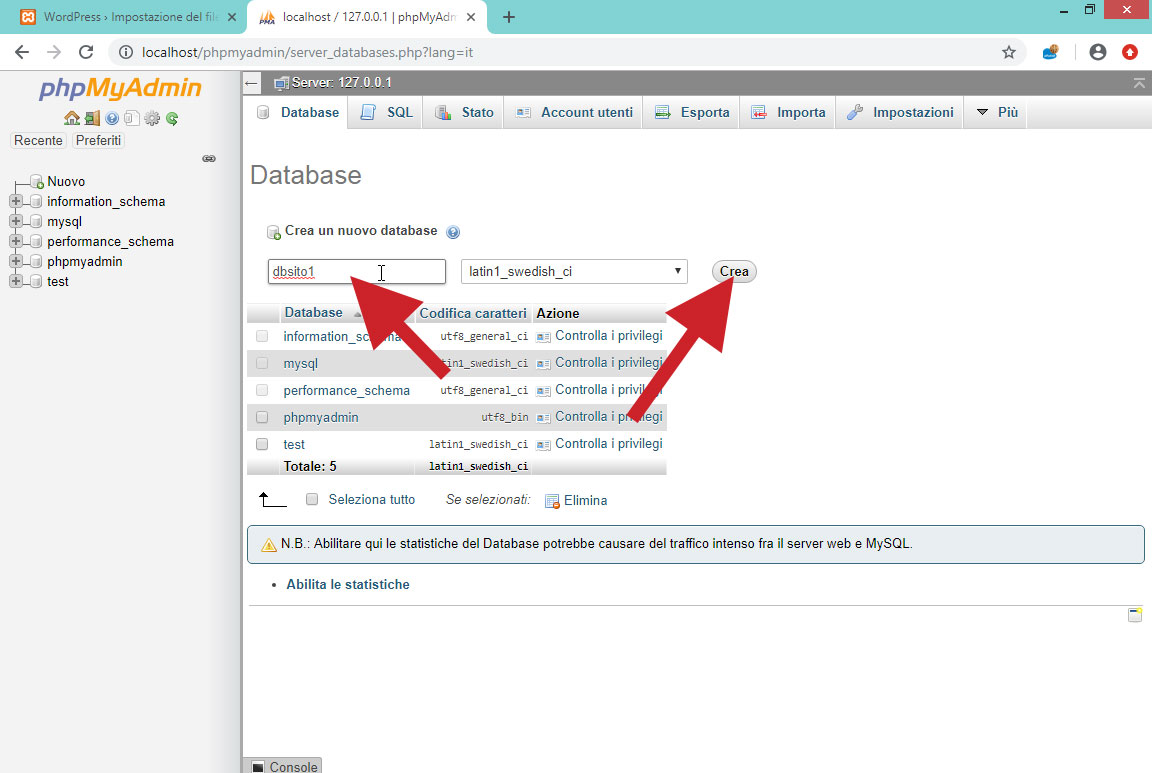Switch to the WordPress browser tab
The height and width of the screenshot is (773, 1152).
click(127, 17)
